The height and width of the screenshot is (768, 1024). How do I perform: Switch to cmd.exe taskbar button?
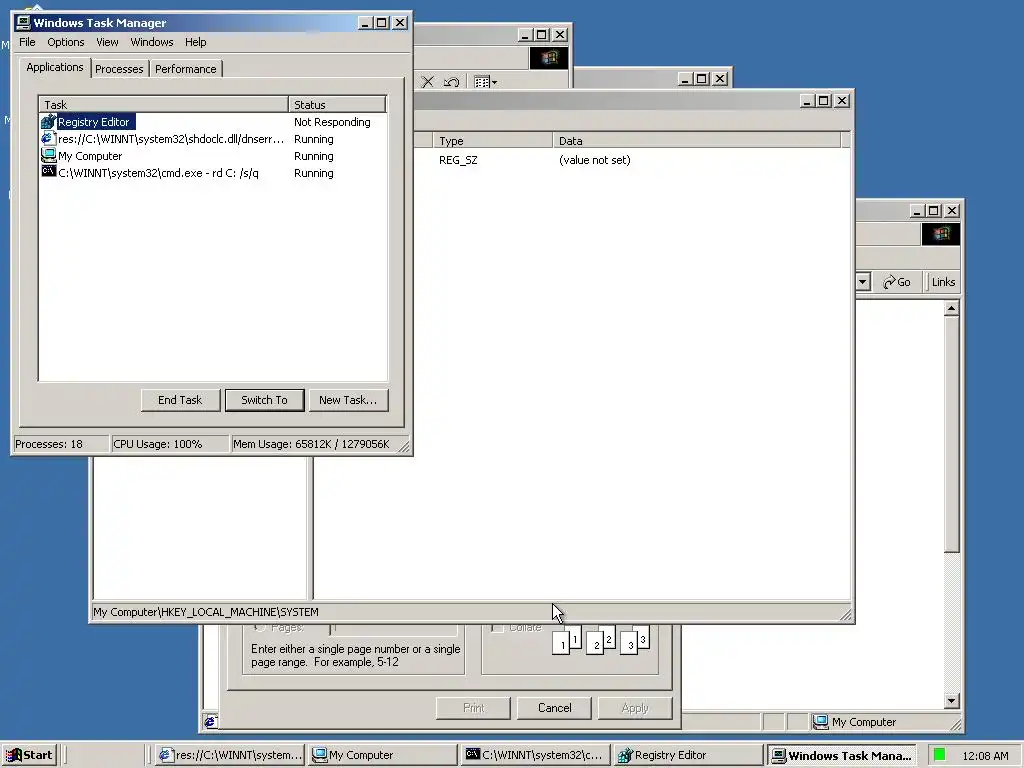(x=535, y=755)
